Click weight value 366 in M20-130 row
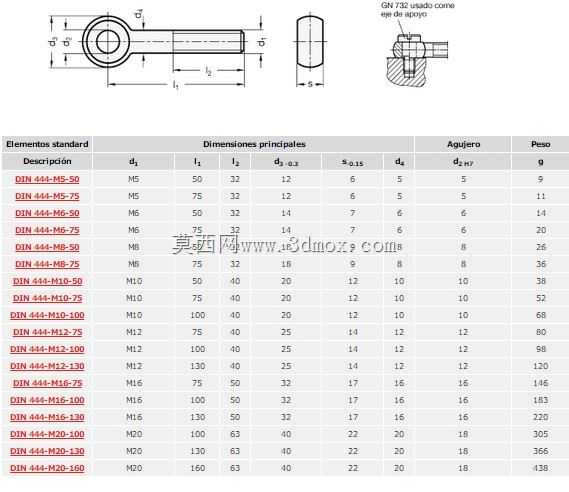This screenshot has height=492, width=569. pos(541,451)
